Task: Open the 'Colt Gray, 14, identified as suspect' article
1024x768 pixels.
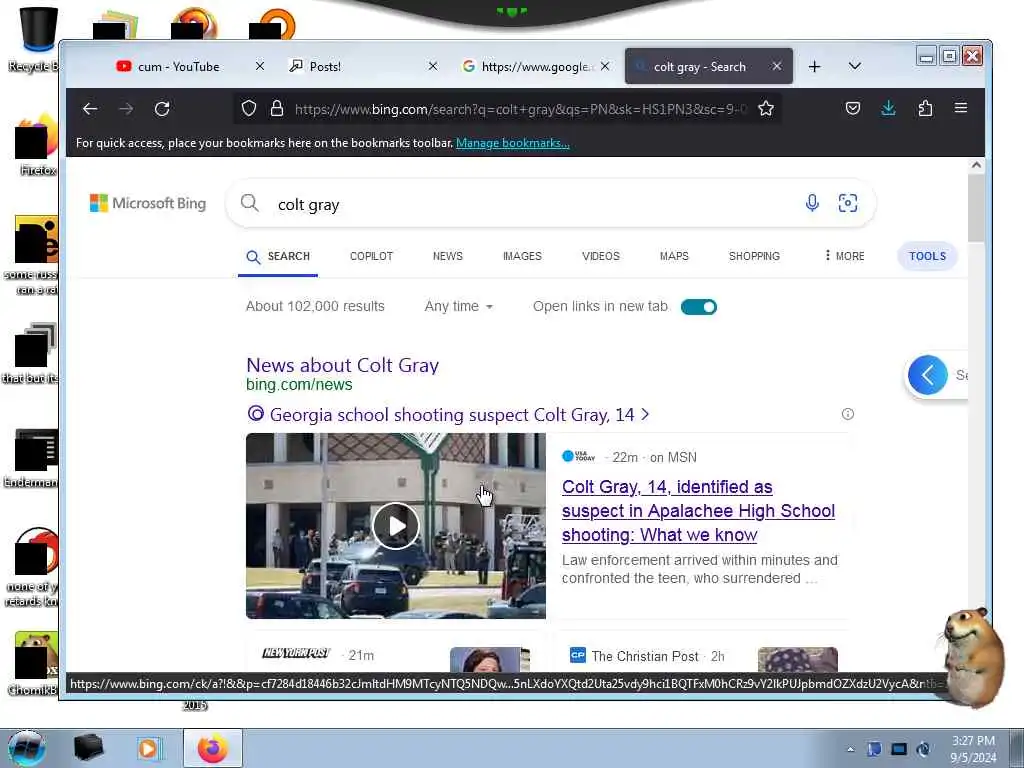Action: pos(698,511)
